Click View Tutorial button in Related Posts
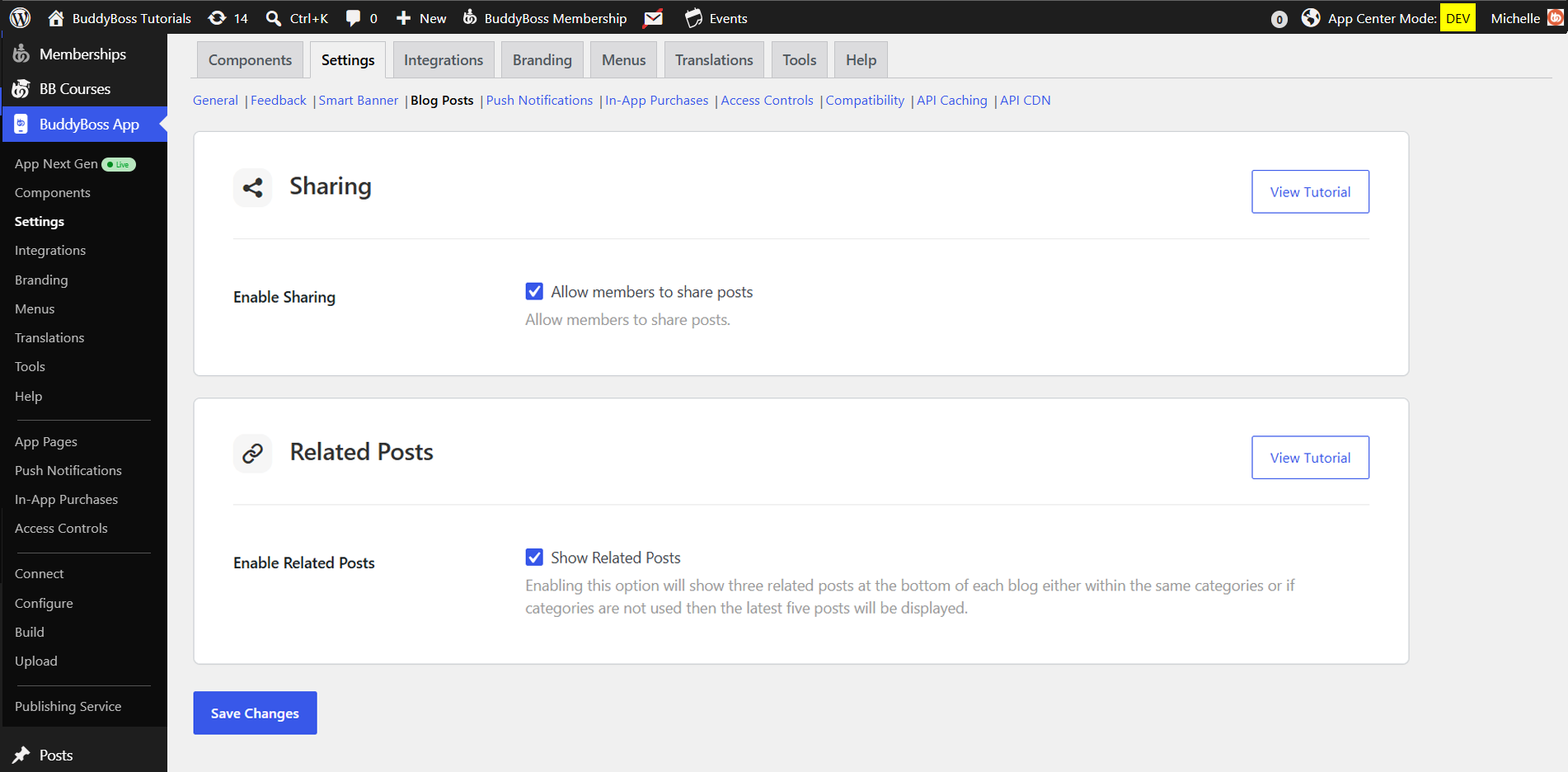The height and width of the screenshot is (772, 1568). click(x=1310, y=457)
